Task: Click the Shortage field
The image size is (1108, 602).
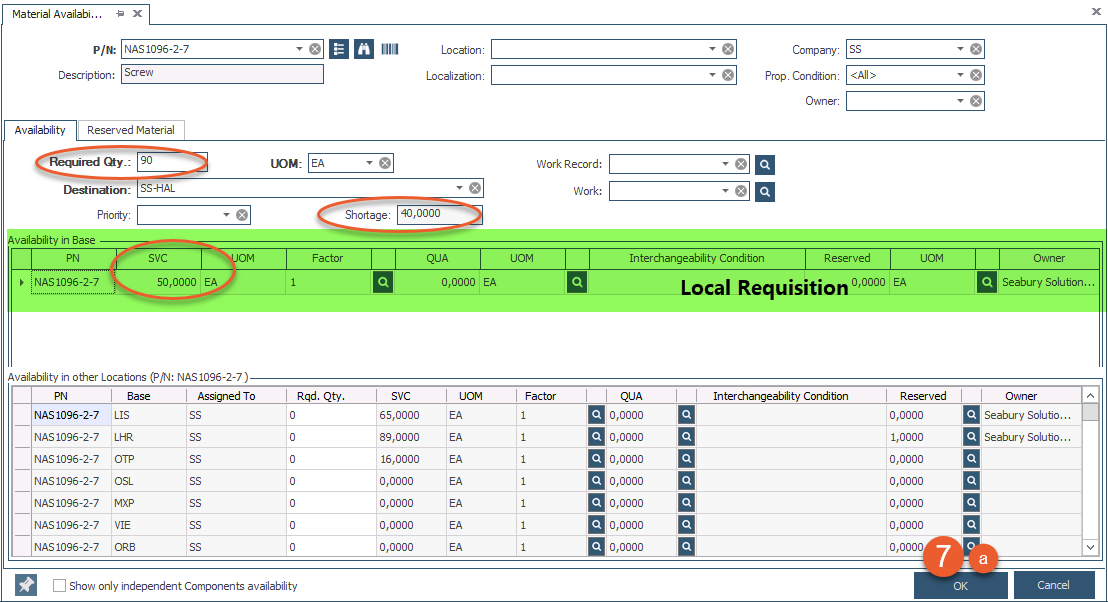Action: click(440, 214)
